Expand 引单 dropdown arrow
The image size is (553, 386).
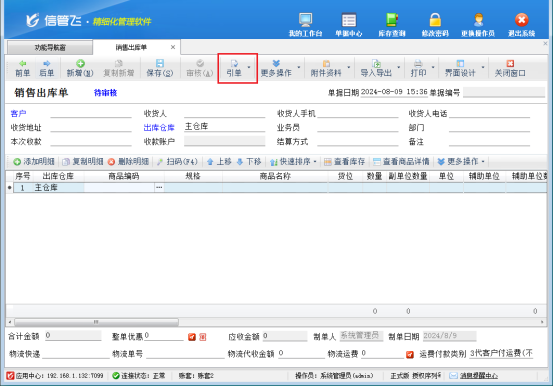[x=249, y=67]
